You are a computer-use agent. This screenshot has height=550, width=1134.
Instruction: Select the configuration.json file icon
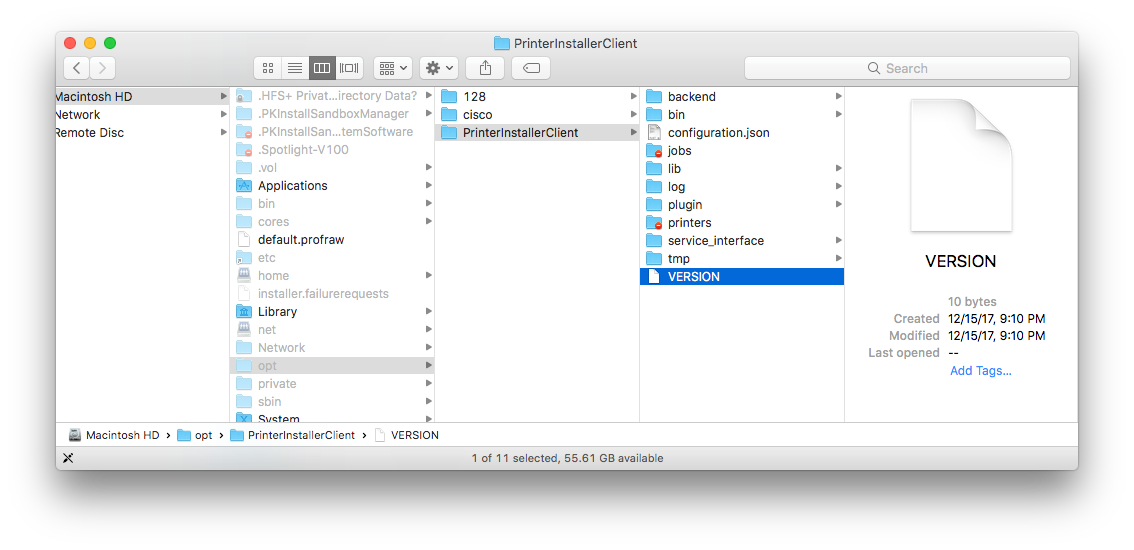click(655, 132)
